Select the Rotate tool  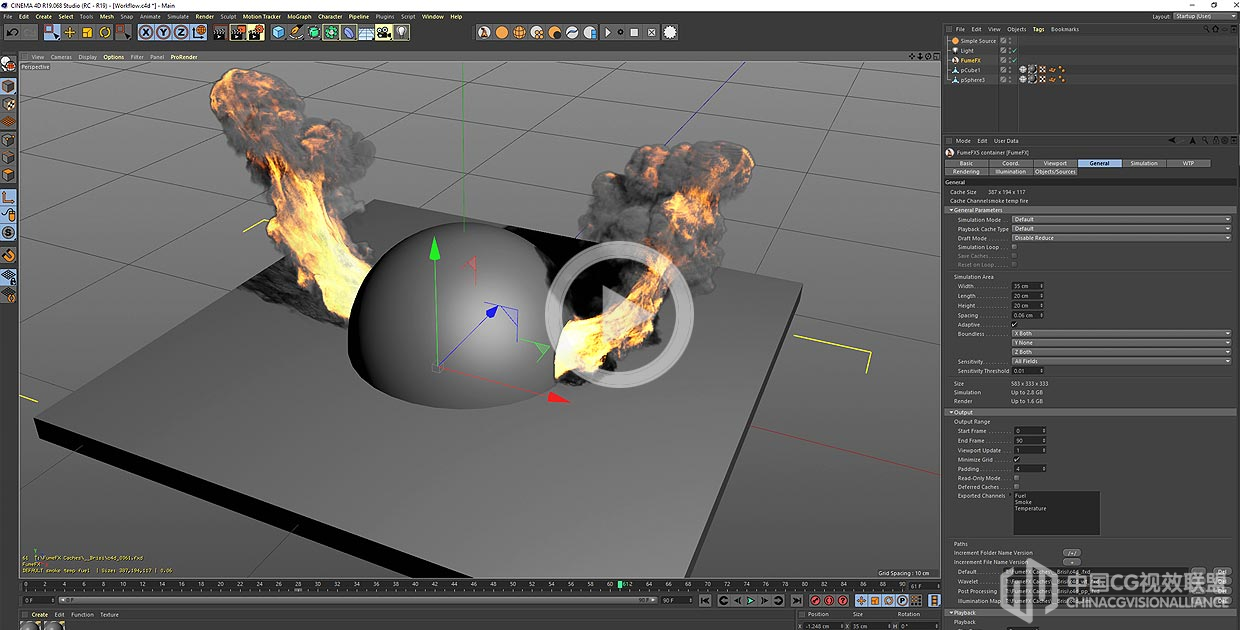coord(104,32)
